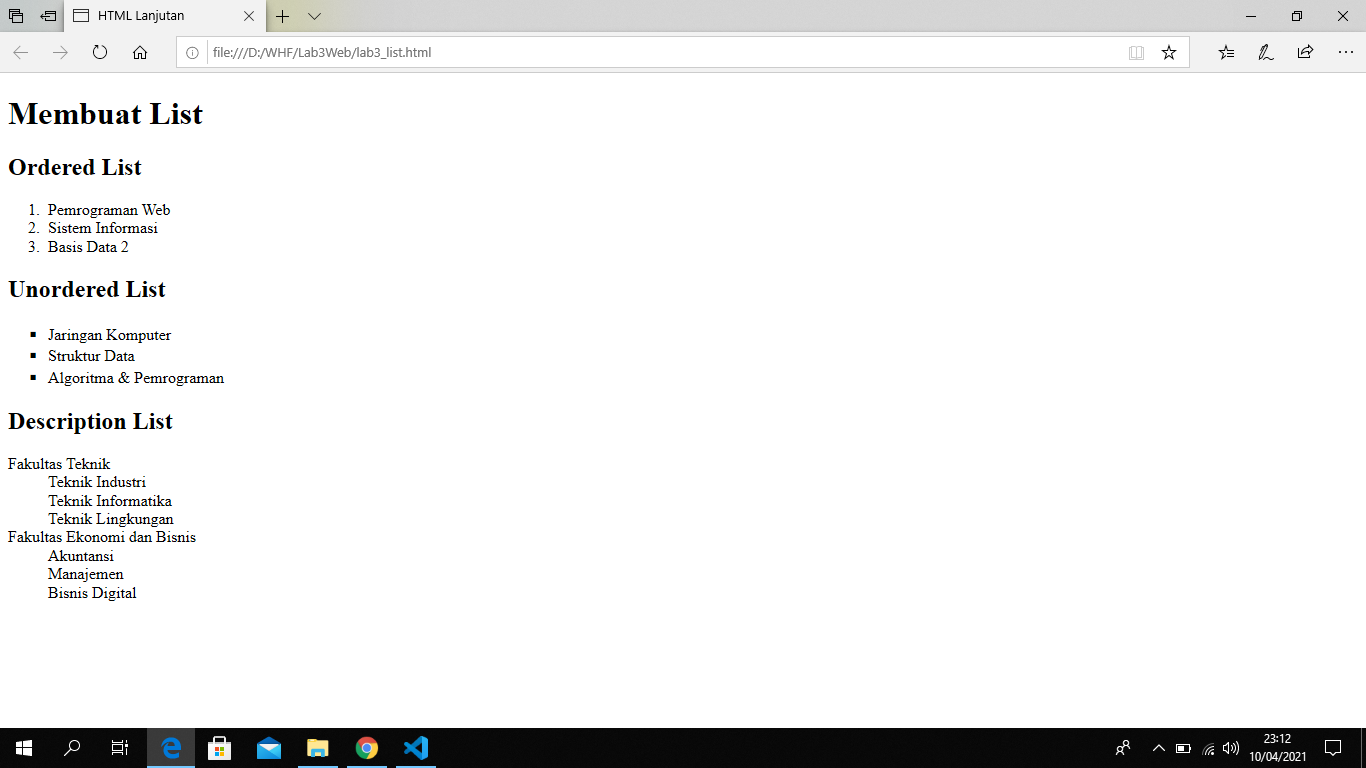Click "Pemrograman Web" list item
This screenshot has height=768, width=1366.
pyautogui.click(x=109, y=210)
